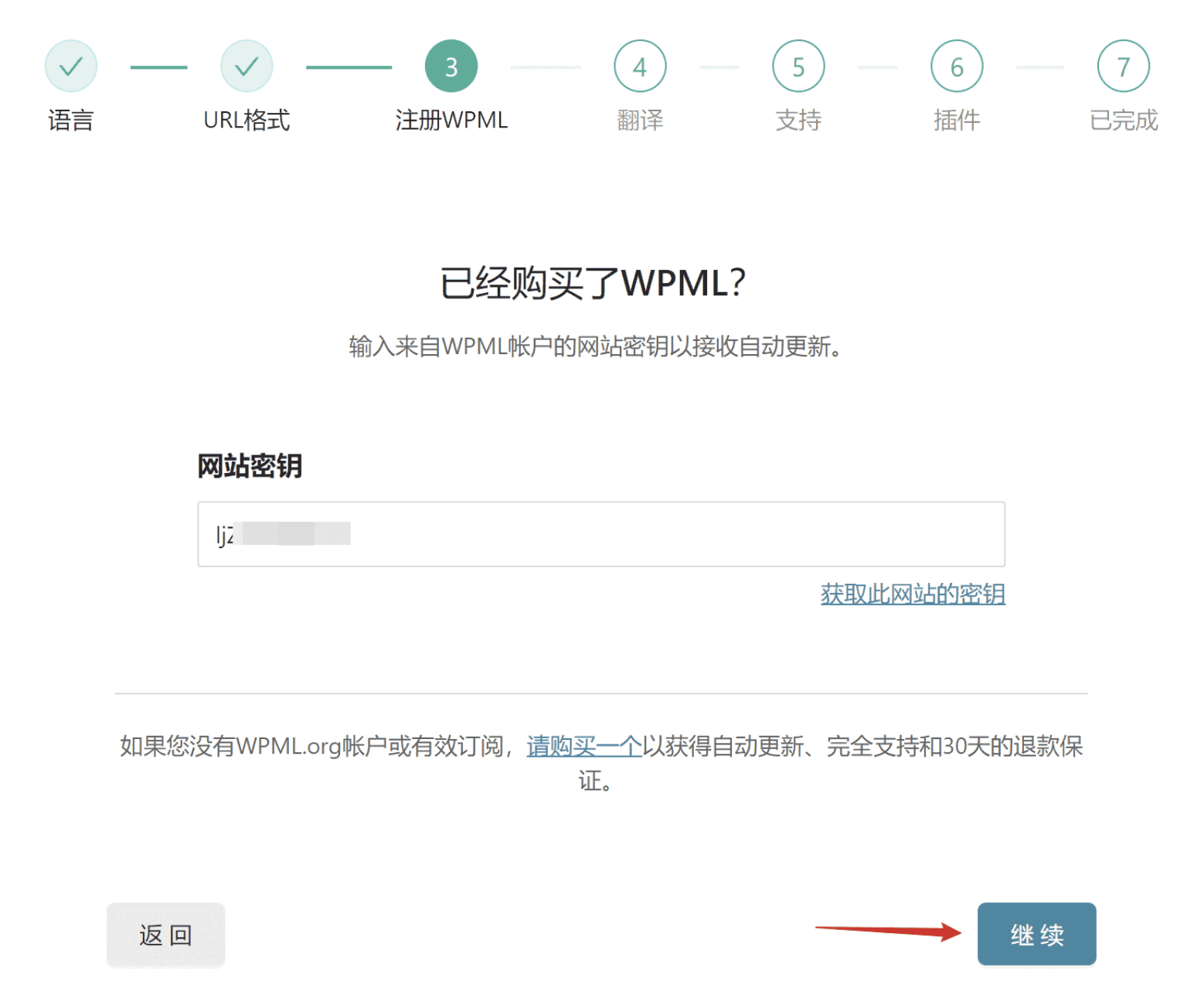The image size is (1204, 988).
Task: Select the 翻译 step label
Action: (x=639, y=120)
